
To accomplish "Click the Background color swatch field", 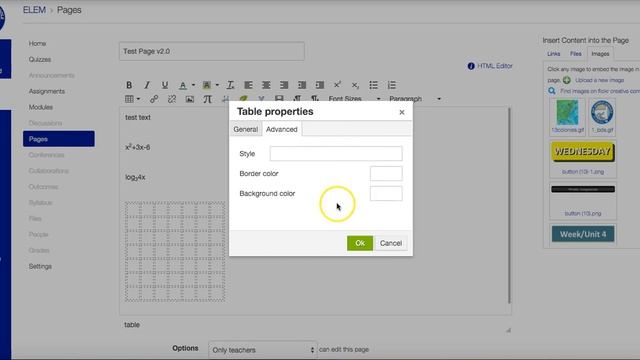I will click(x=386, y=193).
